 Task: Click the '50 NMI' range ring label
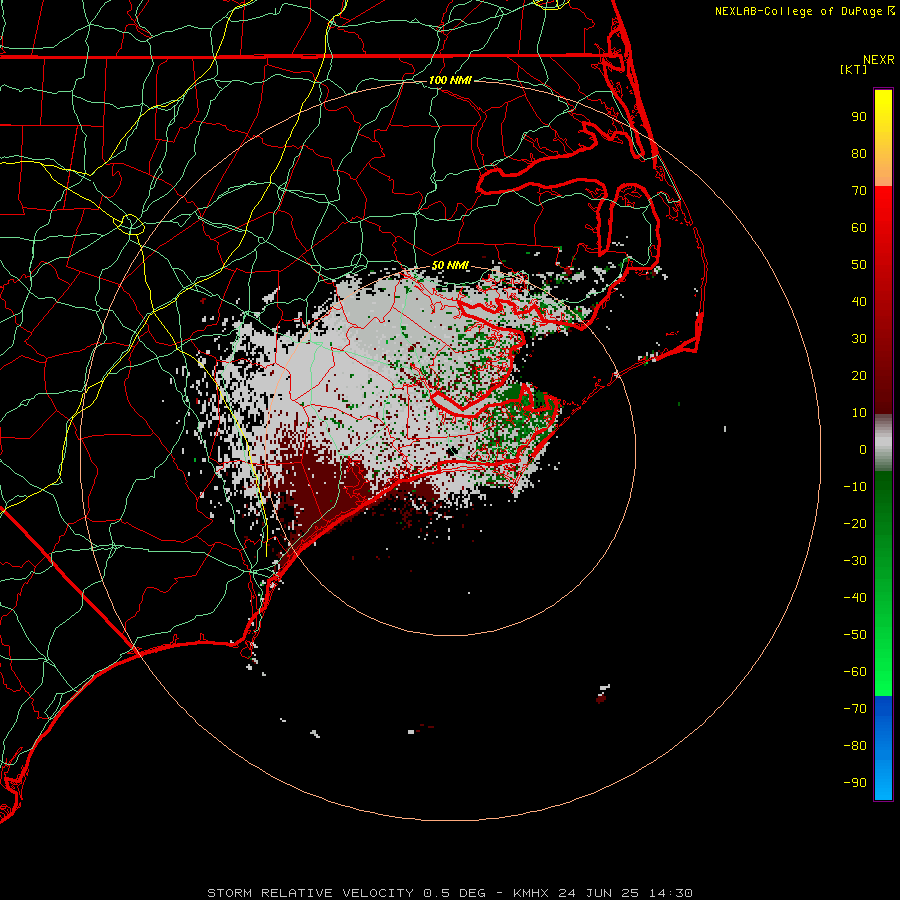click(450, 265)
